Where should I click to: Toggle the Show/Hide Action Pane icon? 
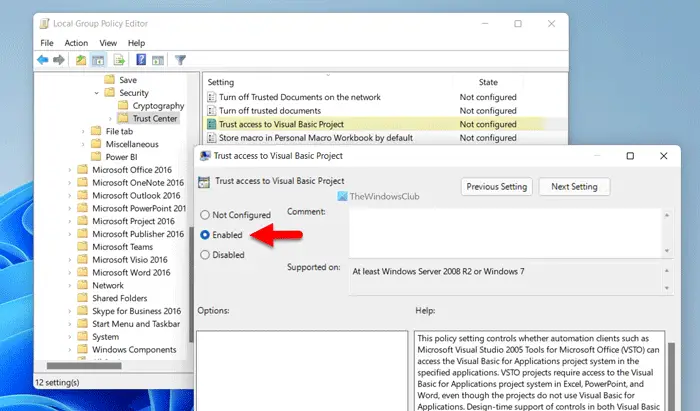pos(158,60)
